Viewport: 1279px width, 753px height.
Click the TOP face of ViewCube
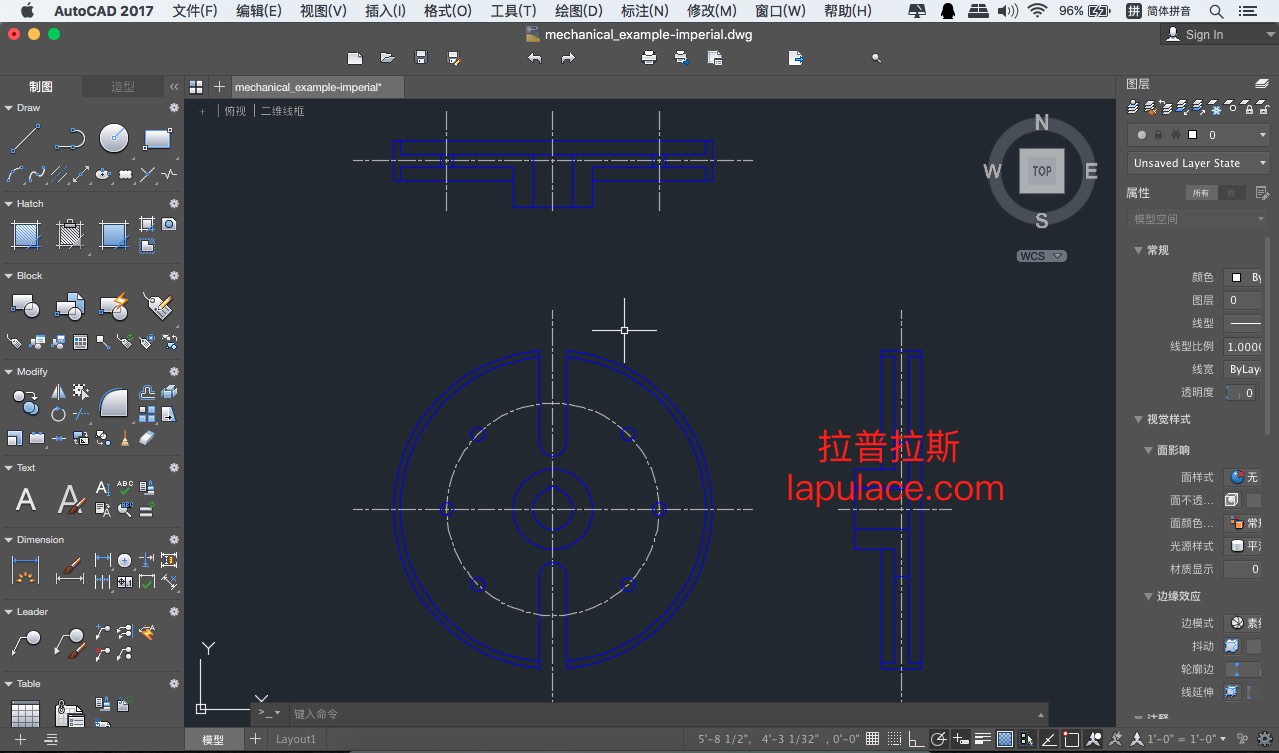click(x=1041, y=171)
